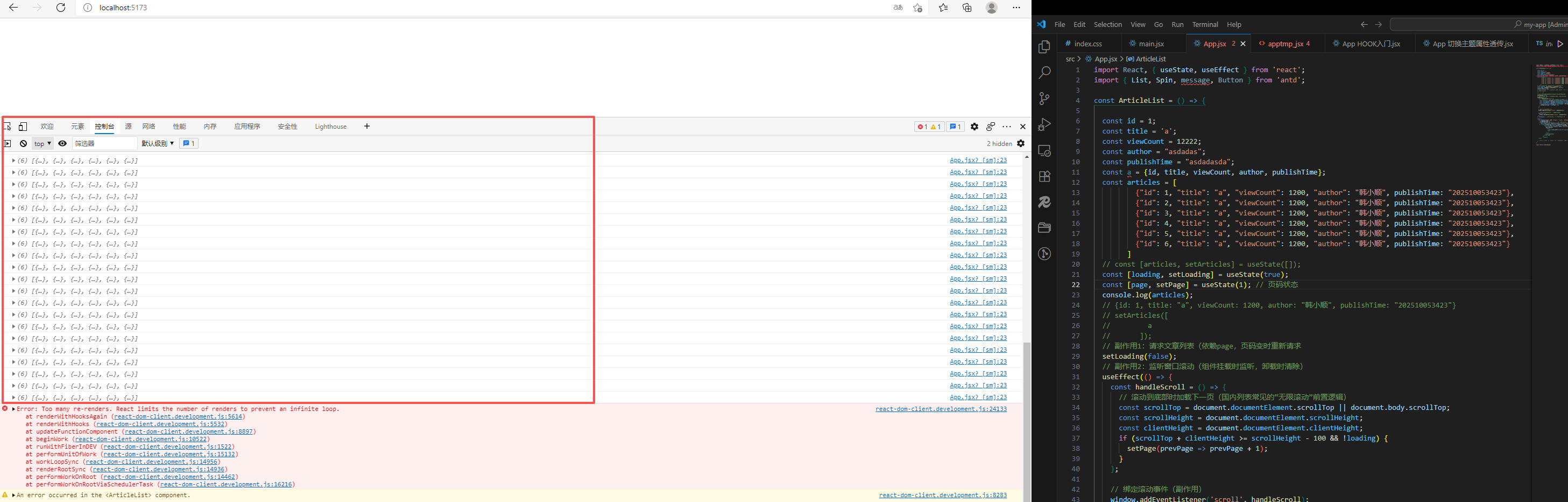Viewport: 1568px width, 502px height.
Task: Click the browser Back arrow
Action: 13,8
